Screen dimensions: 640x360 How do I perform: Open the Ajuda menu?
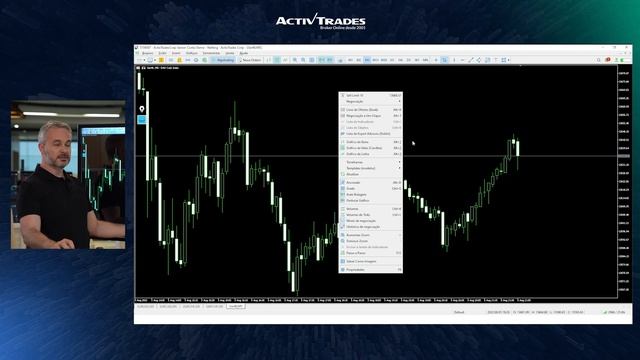click(x=244, y=53)
